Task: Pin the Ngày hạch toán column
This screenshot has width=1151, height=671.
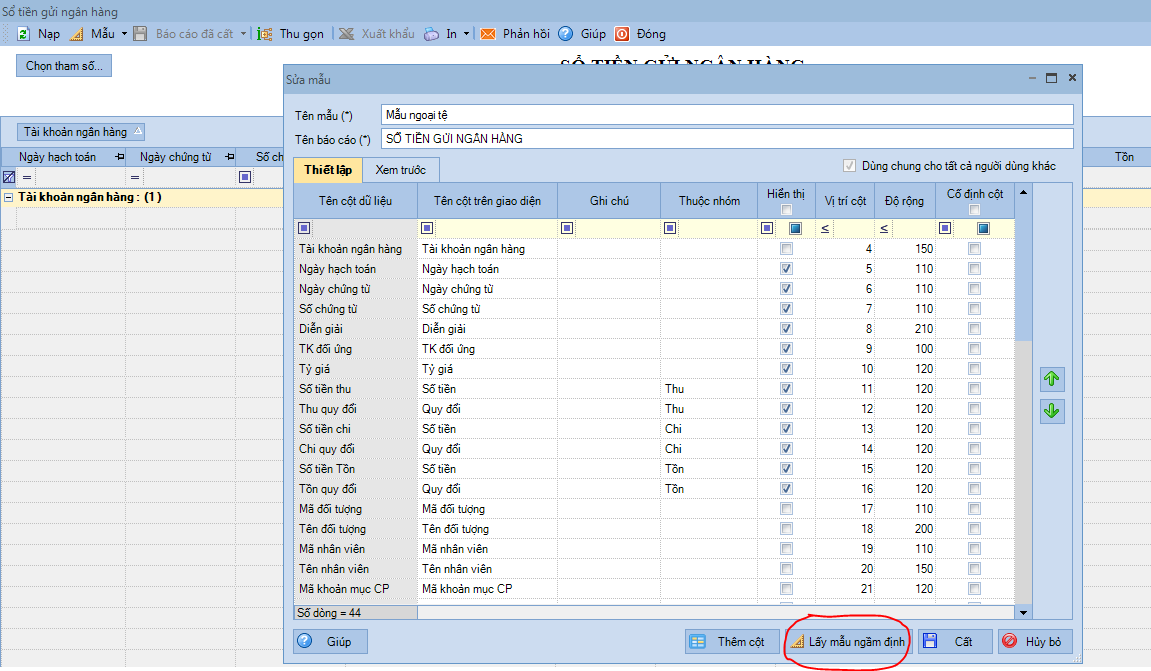Action: point(120,156)
